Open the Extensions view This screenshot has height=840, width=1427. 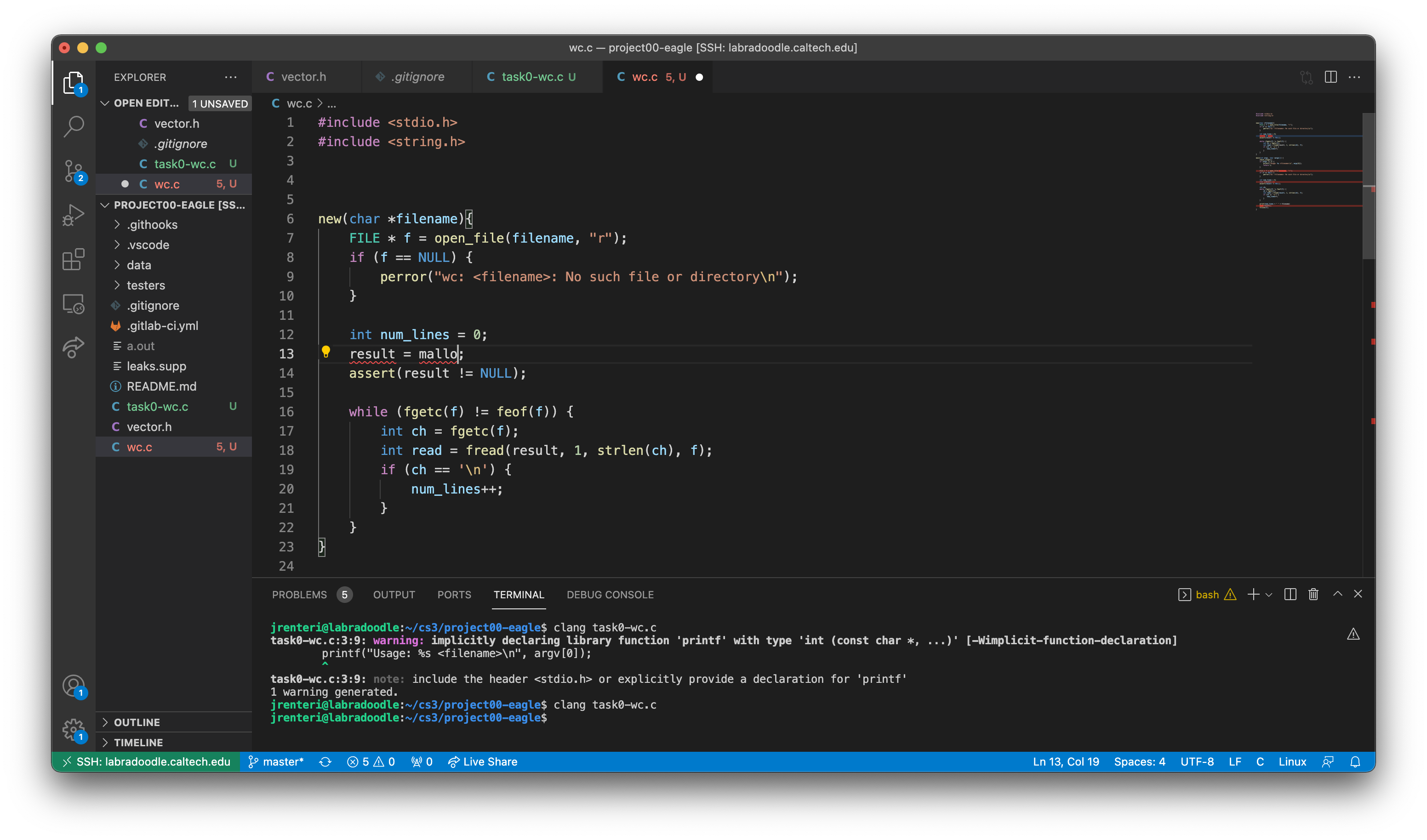tap(74, 260)
